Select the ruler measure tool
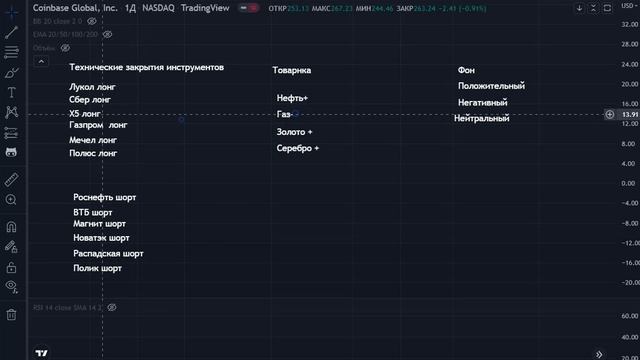The image size is (640, 360). pyautogui.click(x=11, y=180)
